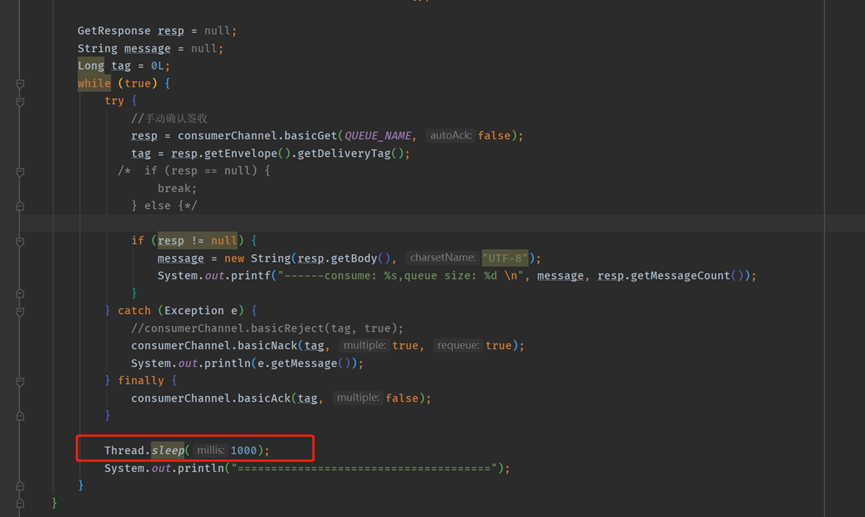
Task: Place cursor on QUEUE_NAME constant
Action: tap(379, 136)
